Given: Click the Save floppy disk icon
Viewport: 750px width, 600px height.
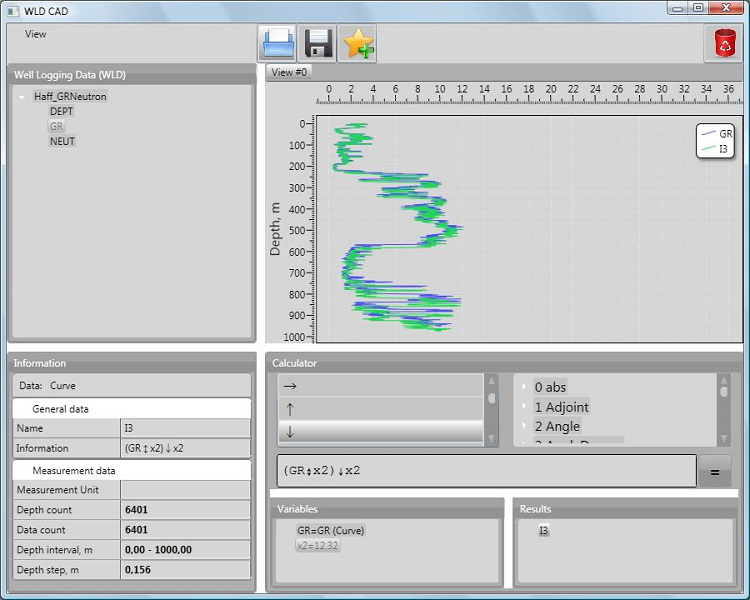Looking at the screenshot, I should point(318,44).
